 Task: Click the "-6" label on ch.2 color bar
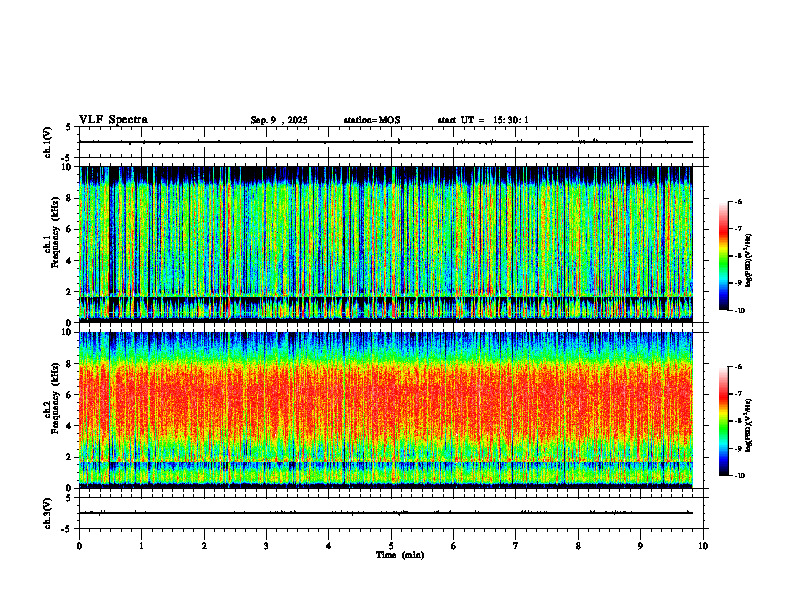[x=738, y=367]
